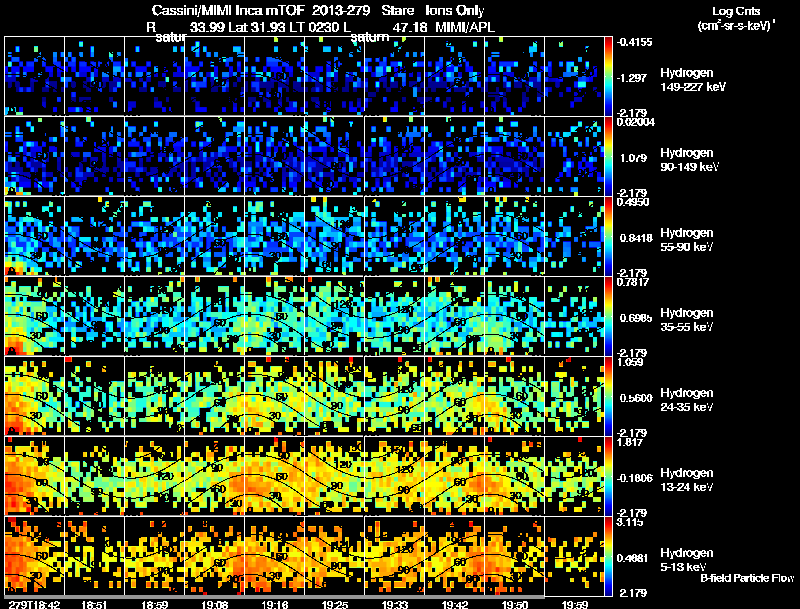
Task: Click the '0.02004' colorbar value
Action: [636, 122]
